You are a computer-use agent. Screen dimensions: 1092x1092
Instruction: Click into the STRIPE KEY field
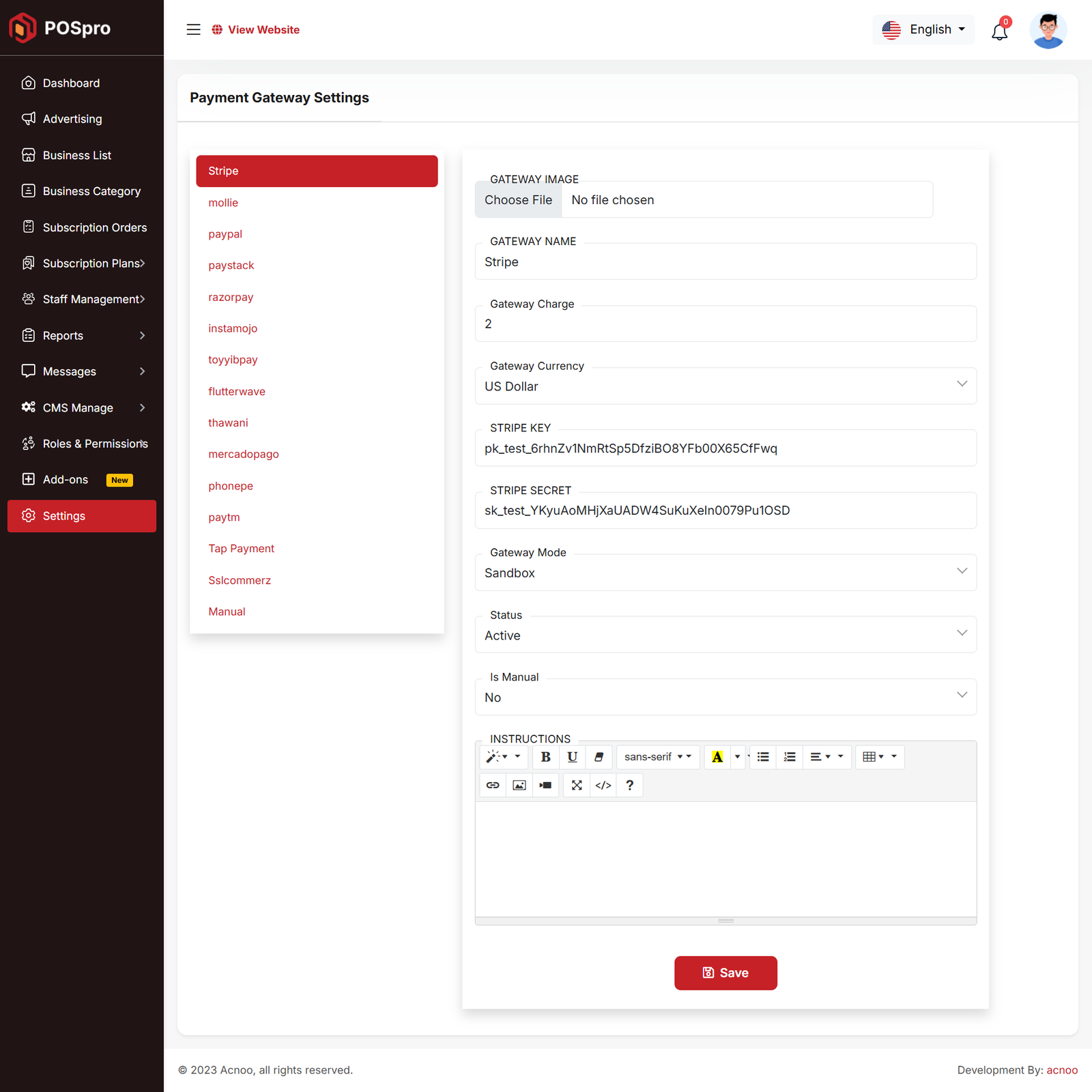[x=725, y=448]
